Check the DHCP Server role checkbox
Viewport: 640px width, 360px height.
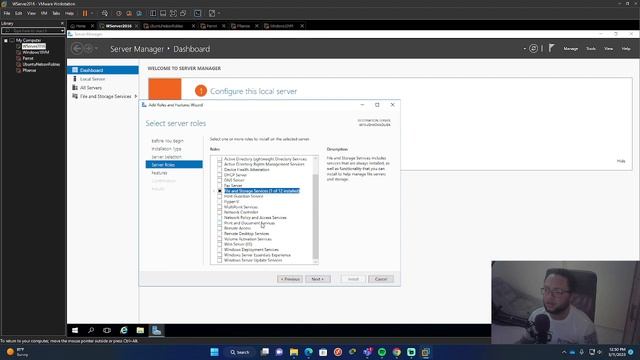[220, 175]
